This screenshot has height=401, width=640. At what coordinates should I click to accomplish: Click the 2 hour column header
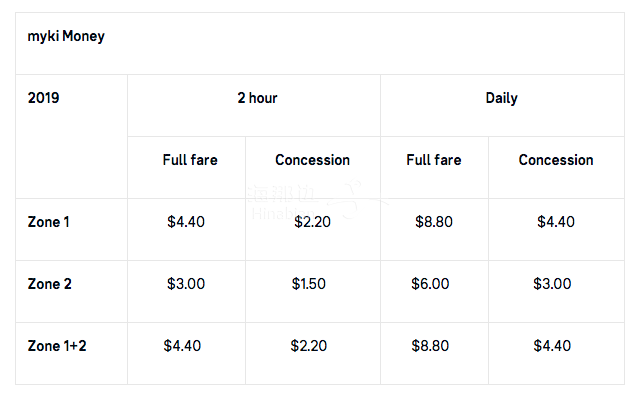pos(257,98)
